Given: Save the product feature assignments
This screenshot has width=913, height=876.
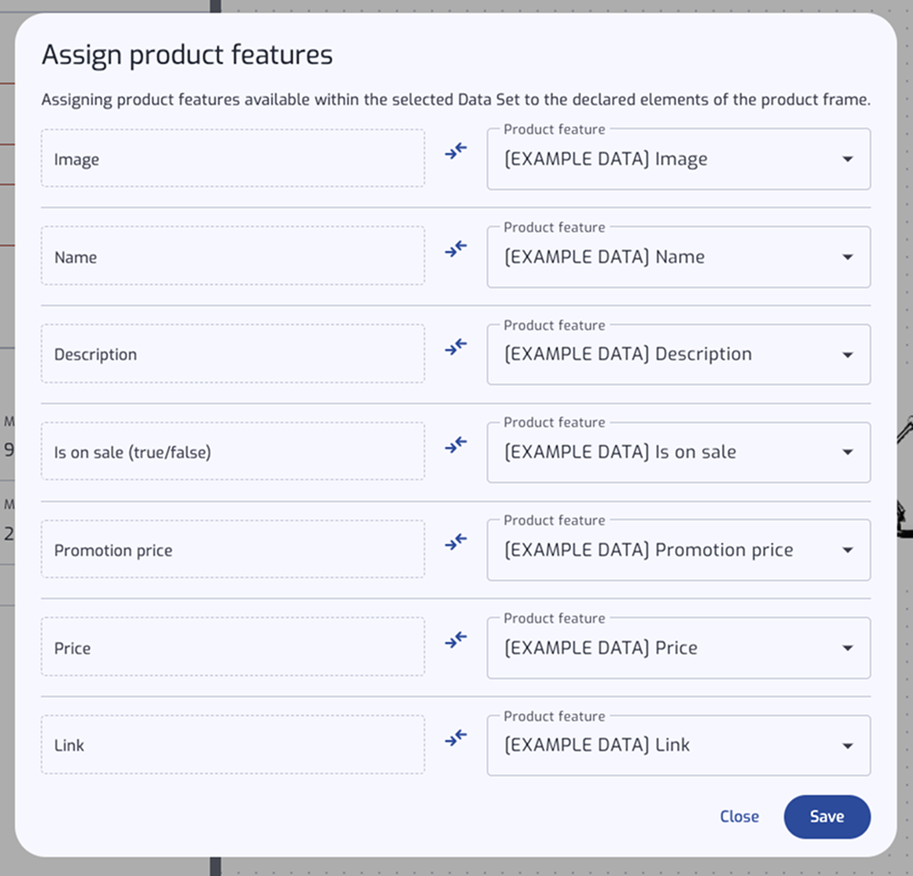Looking at the screenshot, I should (x=827, y=817).
